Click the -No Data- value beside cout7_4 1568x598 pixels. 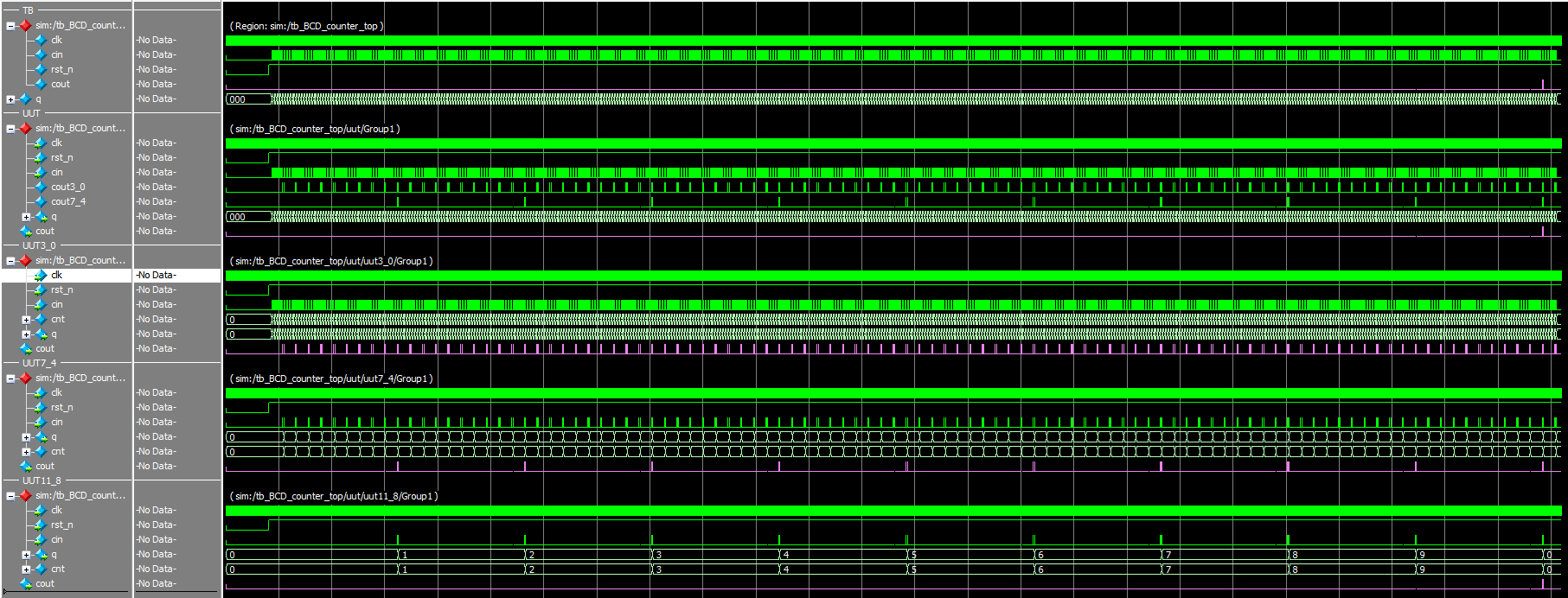tap(156, 202)
